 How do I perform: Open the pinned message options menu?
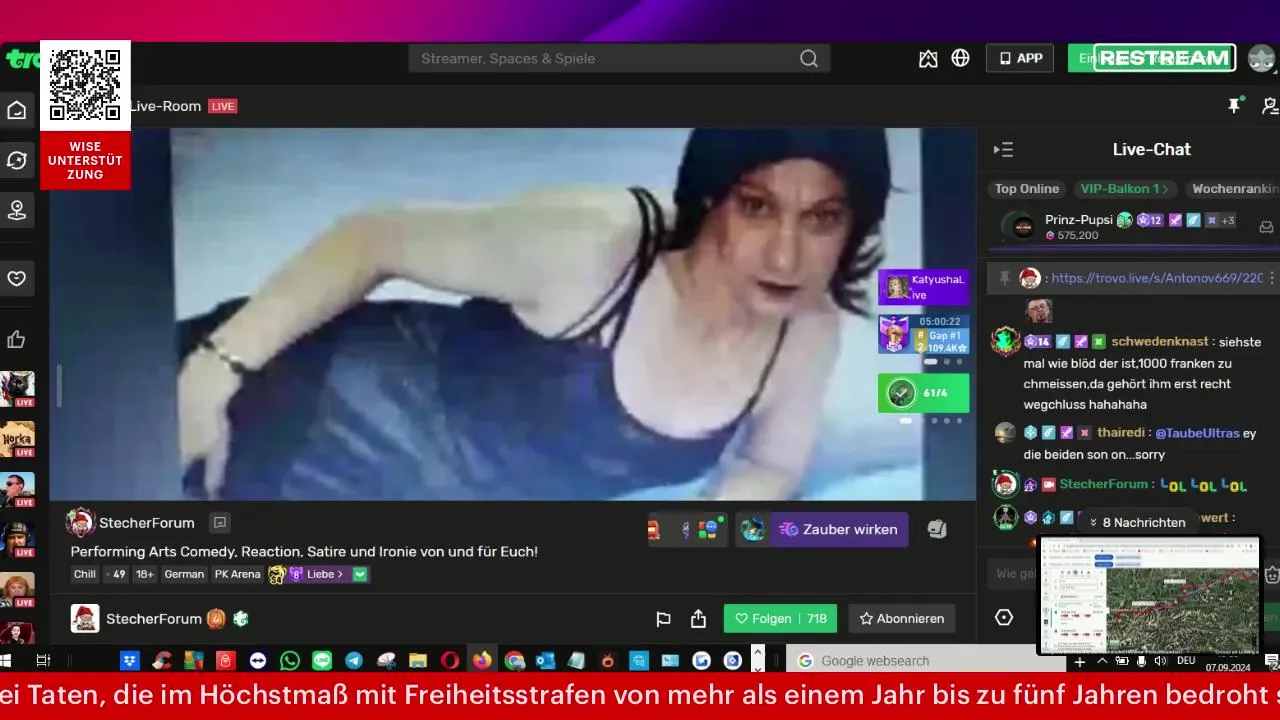pyautogui.click(x=1272, y=278)
